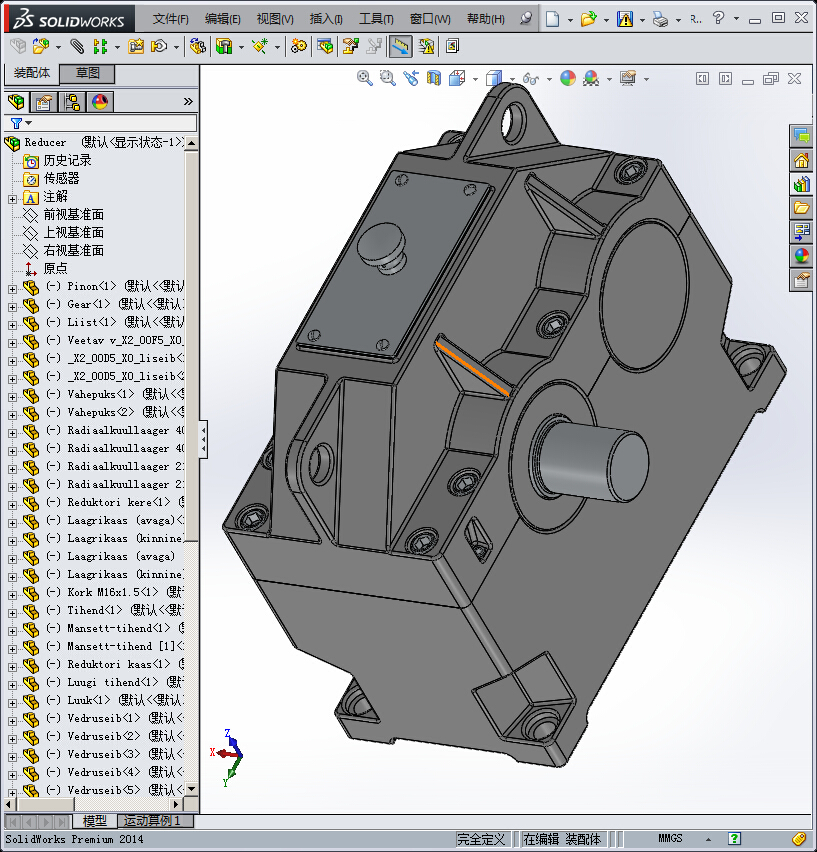Expand the 注解 annotations node

[12, 199]
